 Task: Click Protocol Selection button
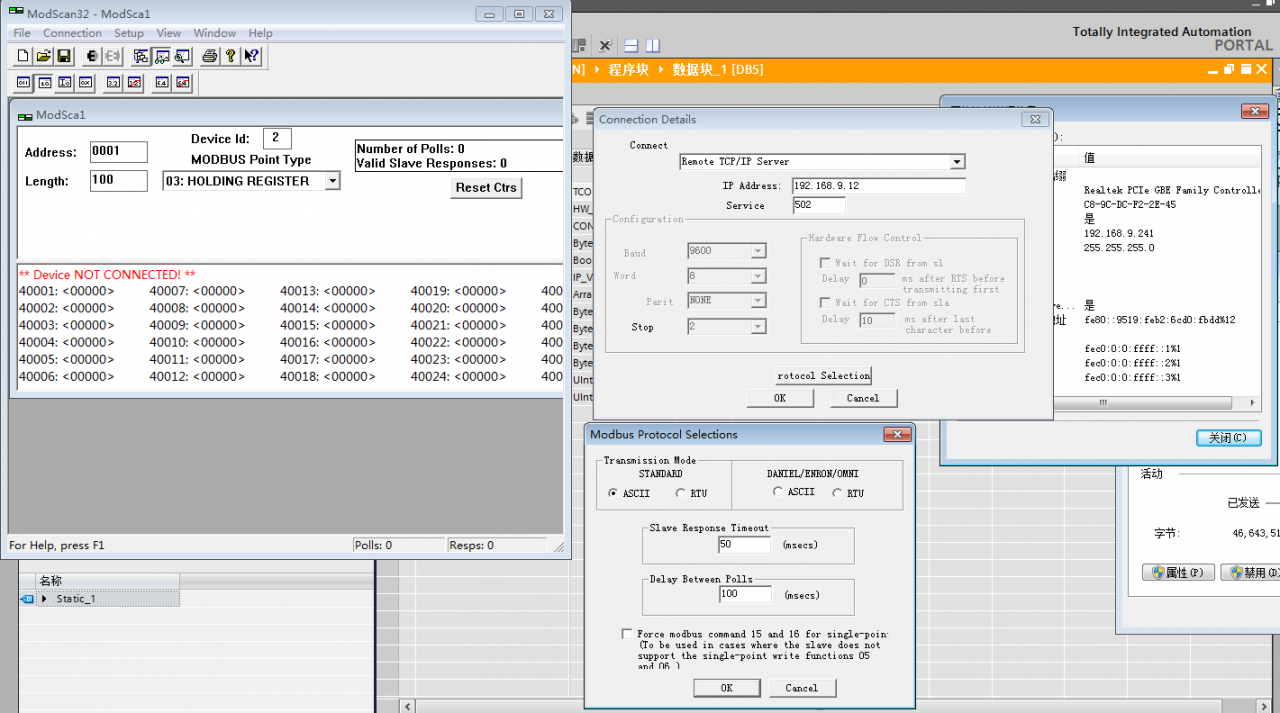[824, 376]
